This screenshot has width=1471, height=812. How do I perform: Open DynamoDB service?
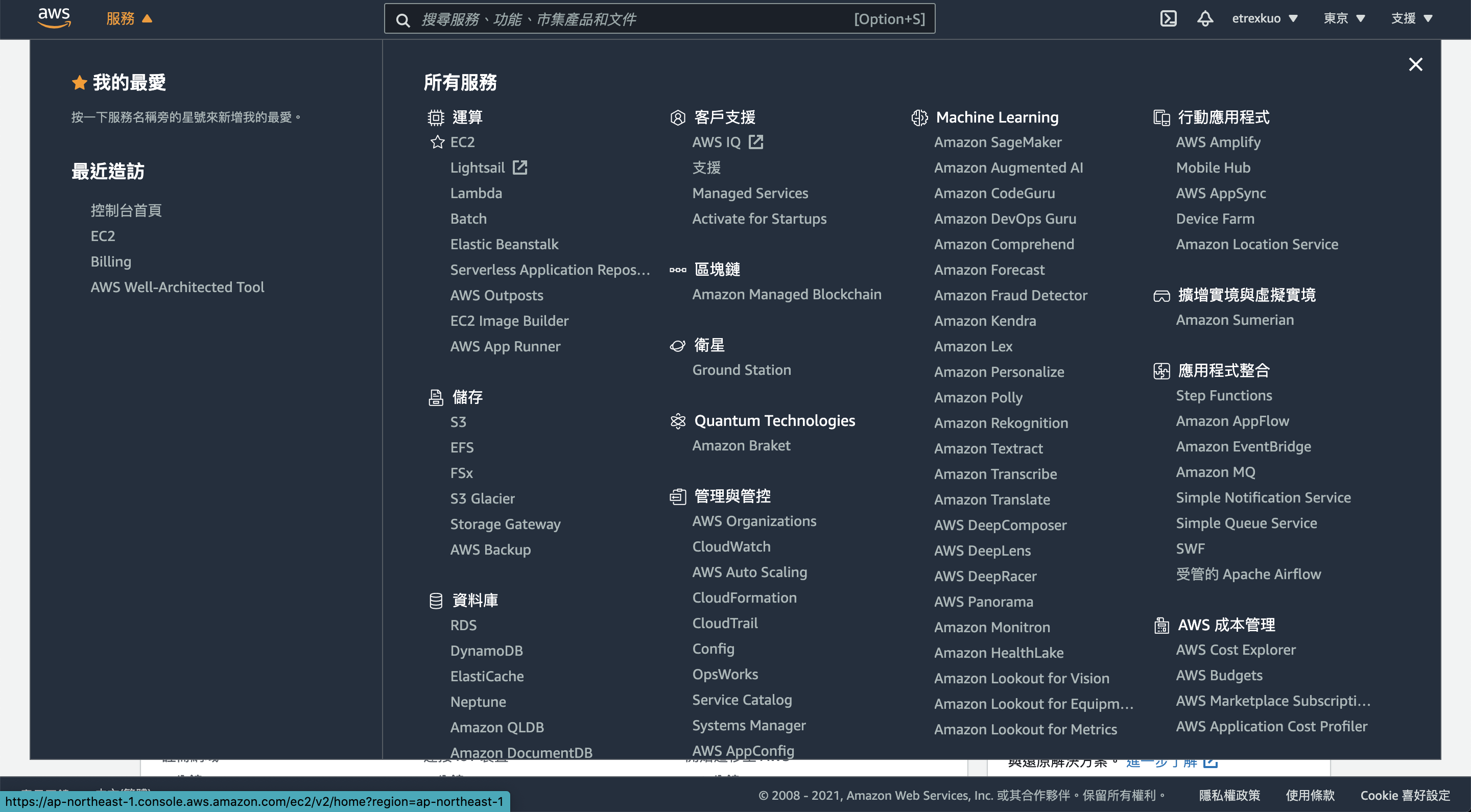(x=487, y=651)
